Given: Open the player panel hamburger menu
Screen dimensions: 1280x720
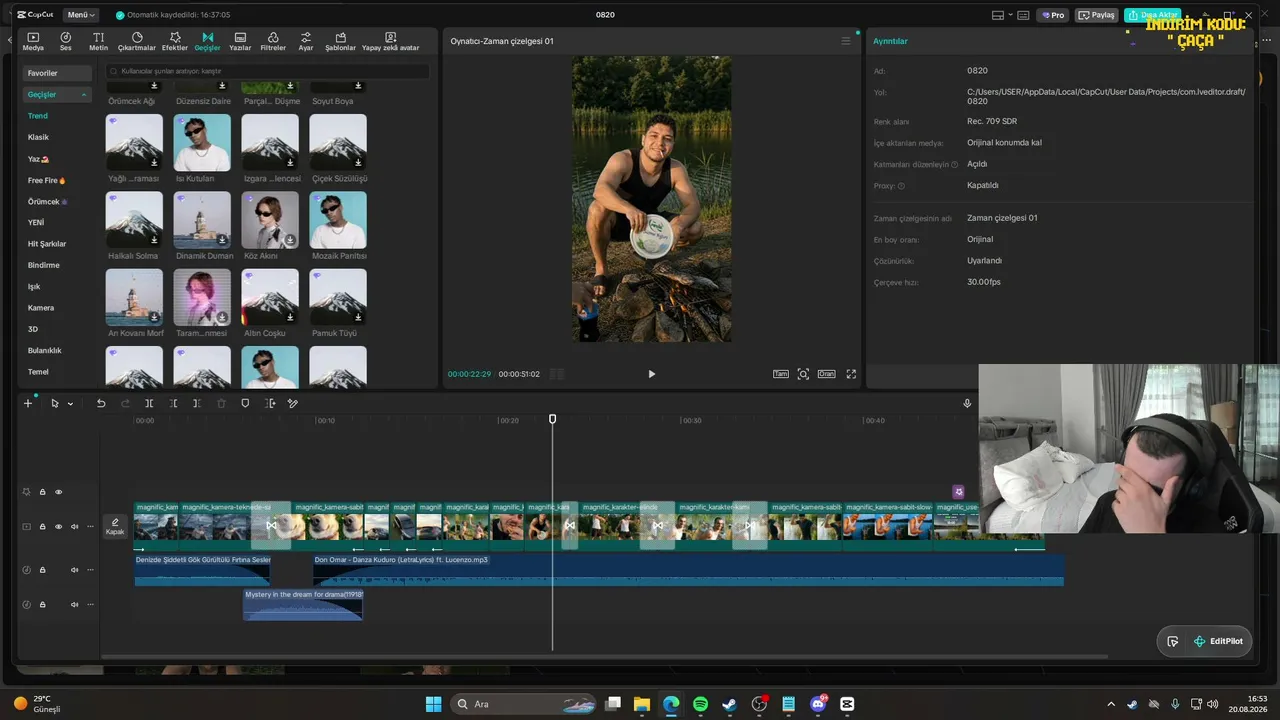Looking at the screenshot, I should coord(846,41).
